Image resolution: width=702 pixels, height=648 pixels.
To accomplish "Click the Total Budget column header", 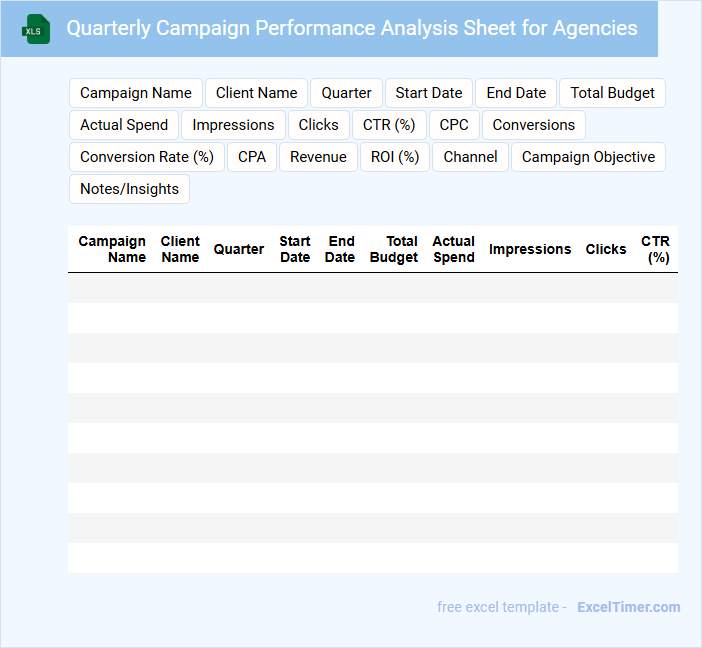I will tap(394, 249).
